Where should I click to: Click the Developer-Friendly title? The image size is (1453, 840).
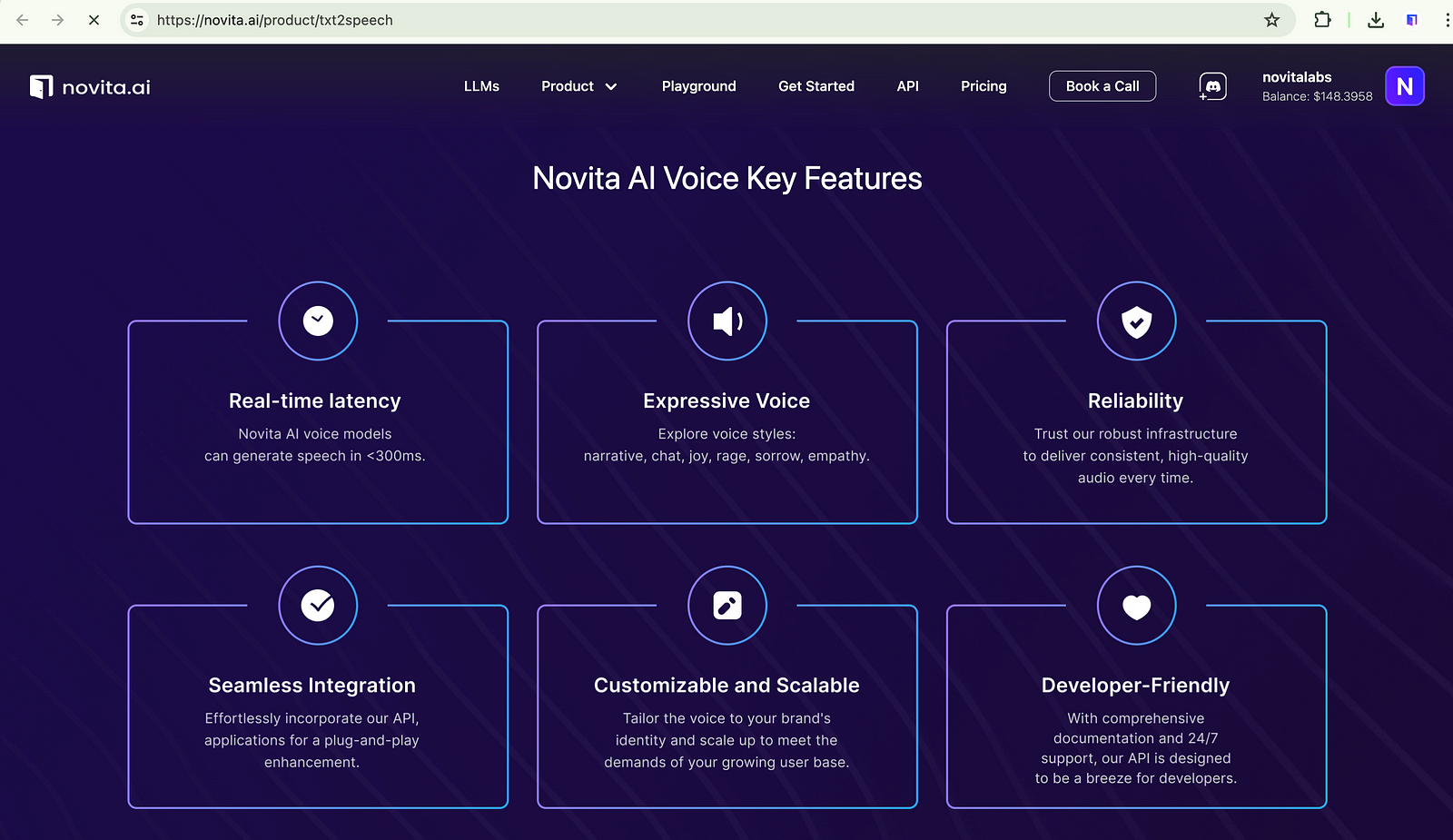pyautogui.click(x=1136, y=686)
